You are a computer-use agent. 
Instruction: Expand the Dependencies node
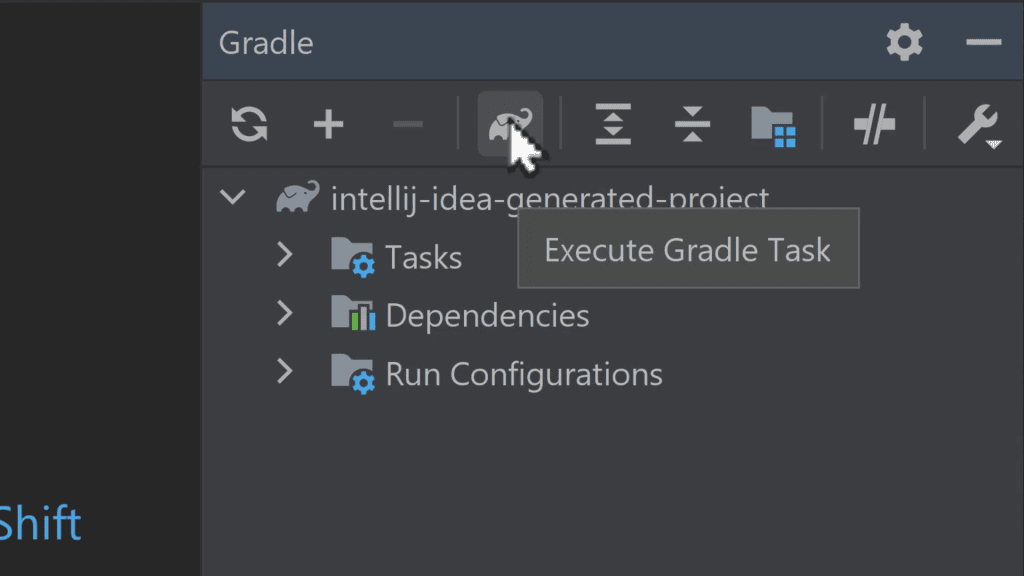(285, 314)
